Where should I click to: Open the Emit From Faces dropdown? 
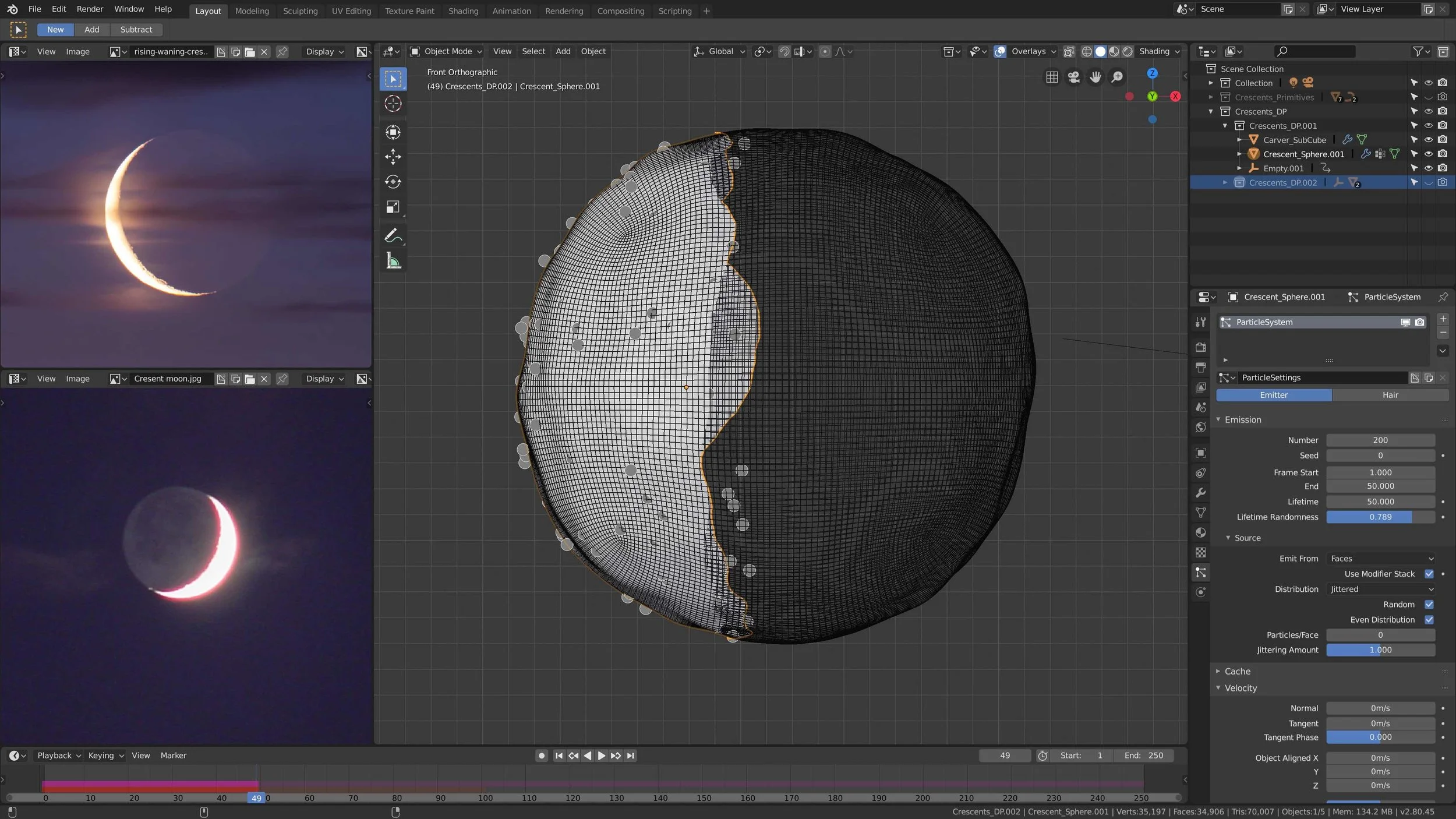1381,558
